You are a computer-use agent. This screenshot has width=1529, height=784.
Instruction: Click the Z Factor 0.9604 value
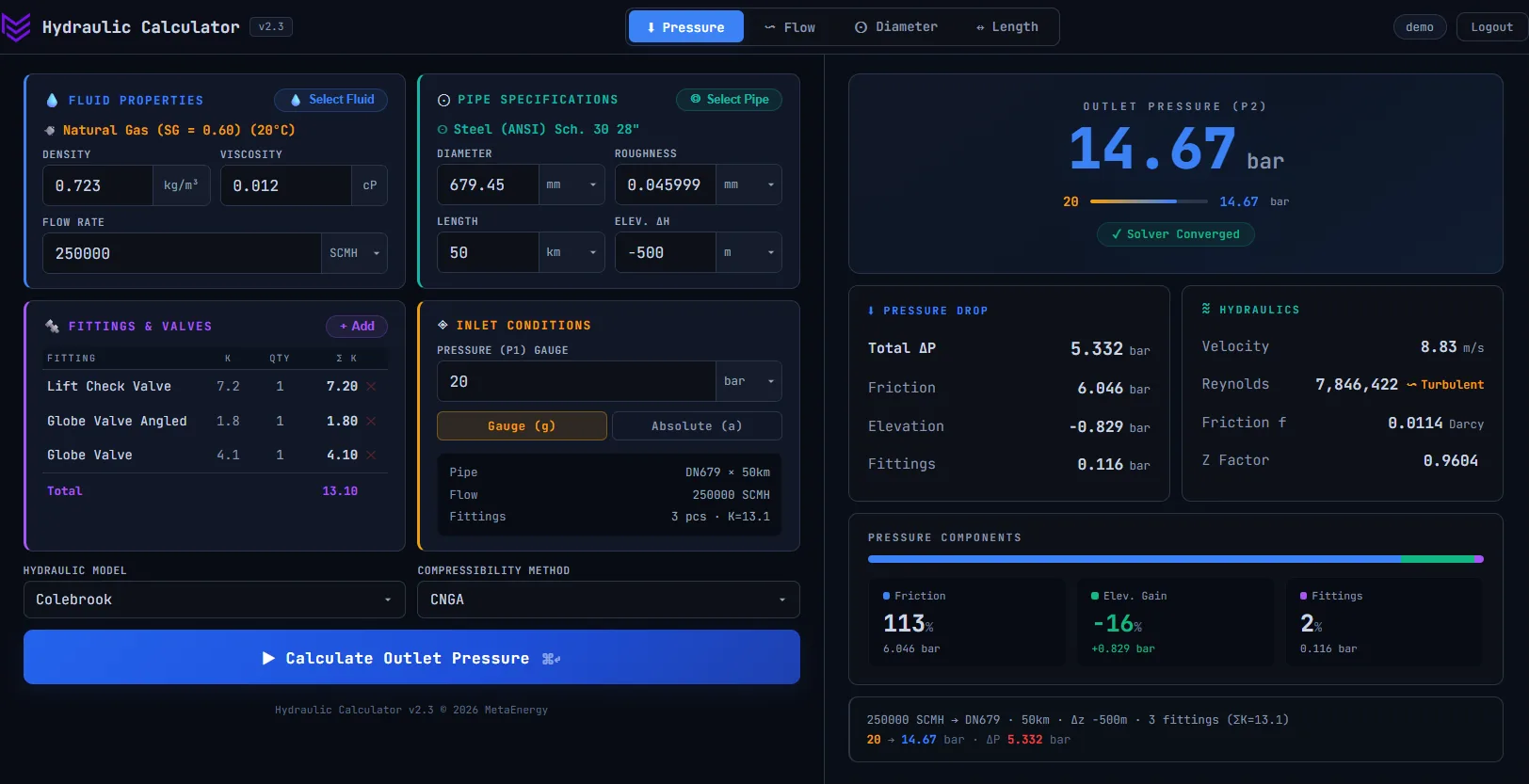click(1451, 460)
